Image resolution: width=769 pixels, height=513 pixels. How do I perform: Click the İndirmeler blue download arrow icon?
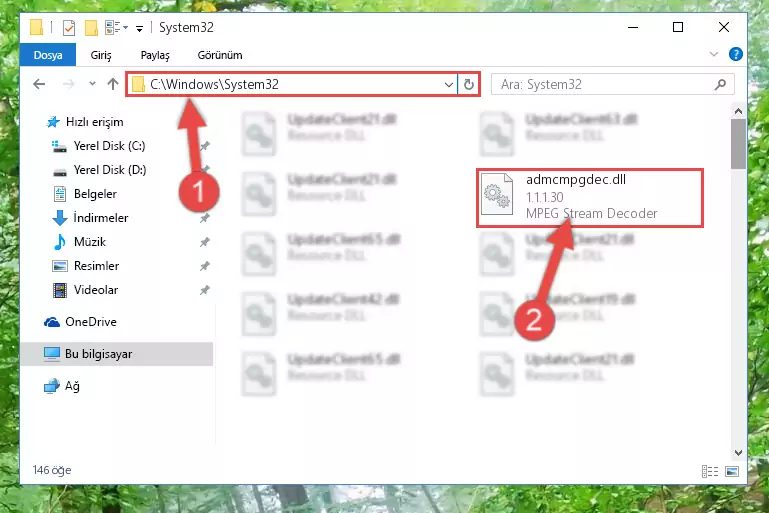click(x=60, y=218)
